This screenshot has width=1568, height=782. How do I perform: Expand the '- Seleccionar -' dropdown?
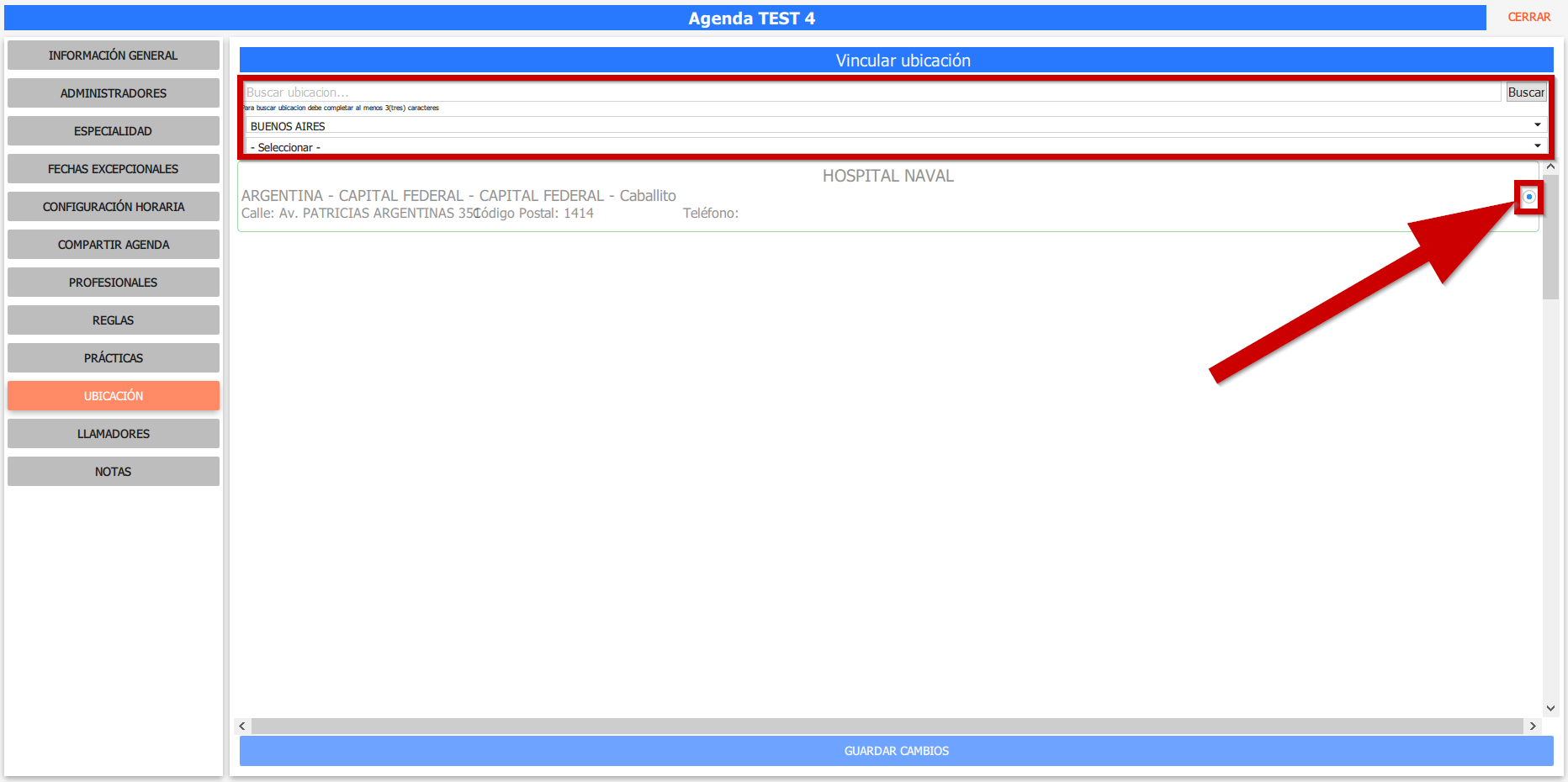pos(896,147)
